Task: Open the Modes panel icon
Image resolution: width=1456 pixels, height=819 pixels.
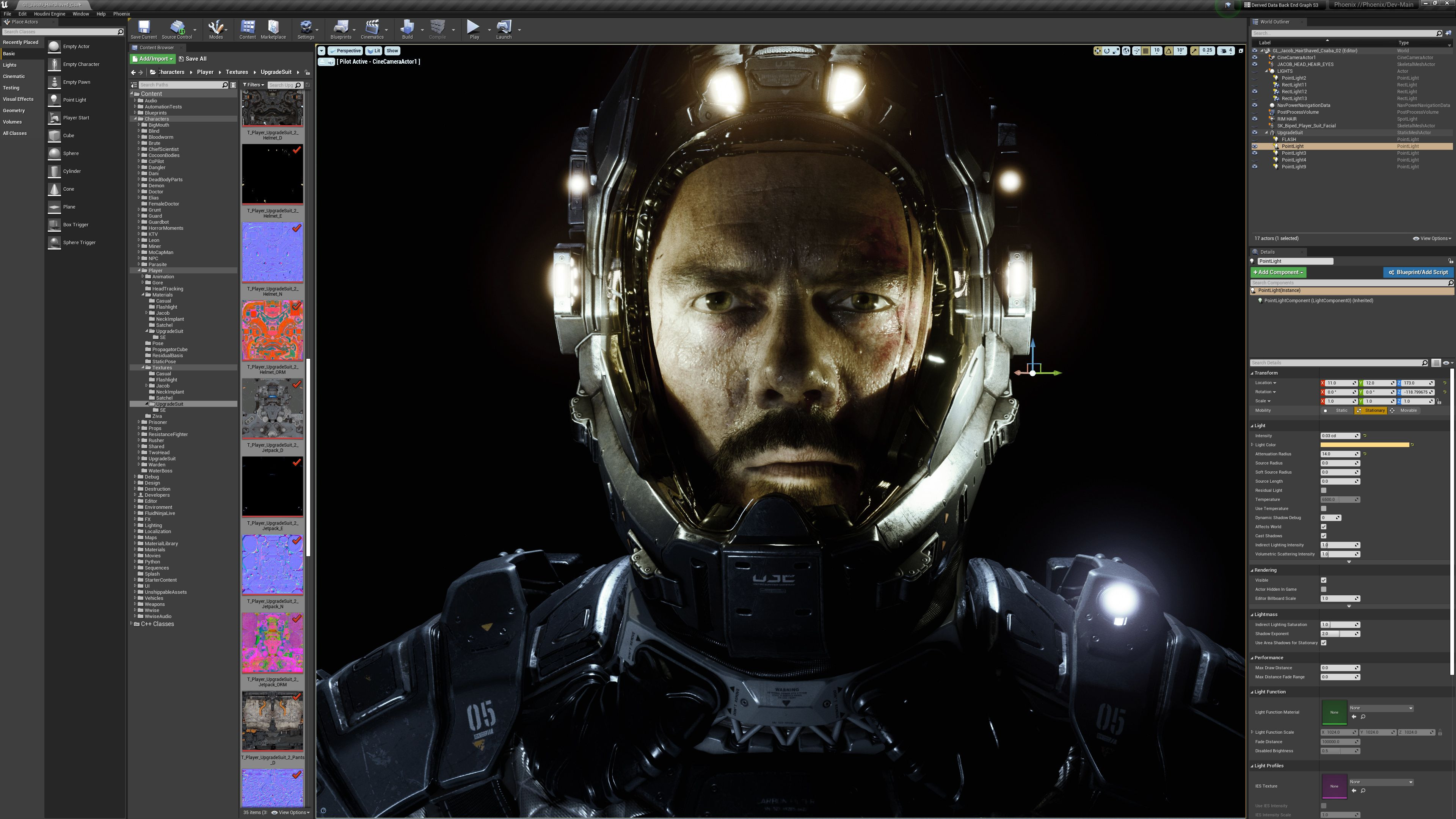Action: point(217,28)
